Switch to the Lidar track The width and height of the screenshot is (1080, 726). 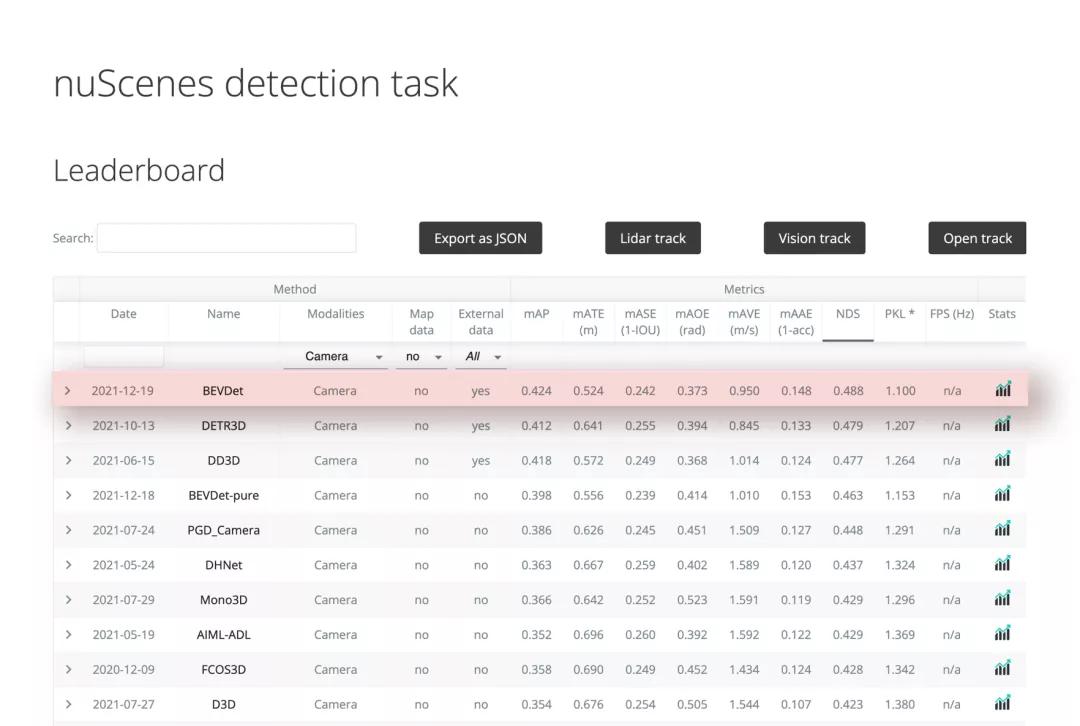tap(652, 238)
